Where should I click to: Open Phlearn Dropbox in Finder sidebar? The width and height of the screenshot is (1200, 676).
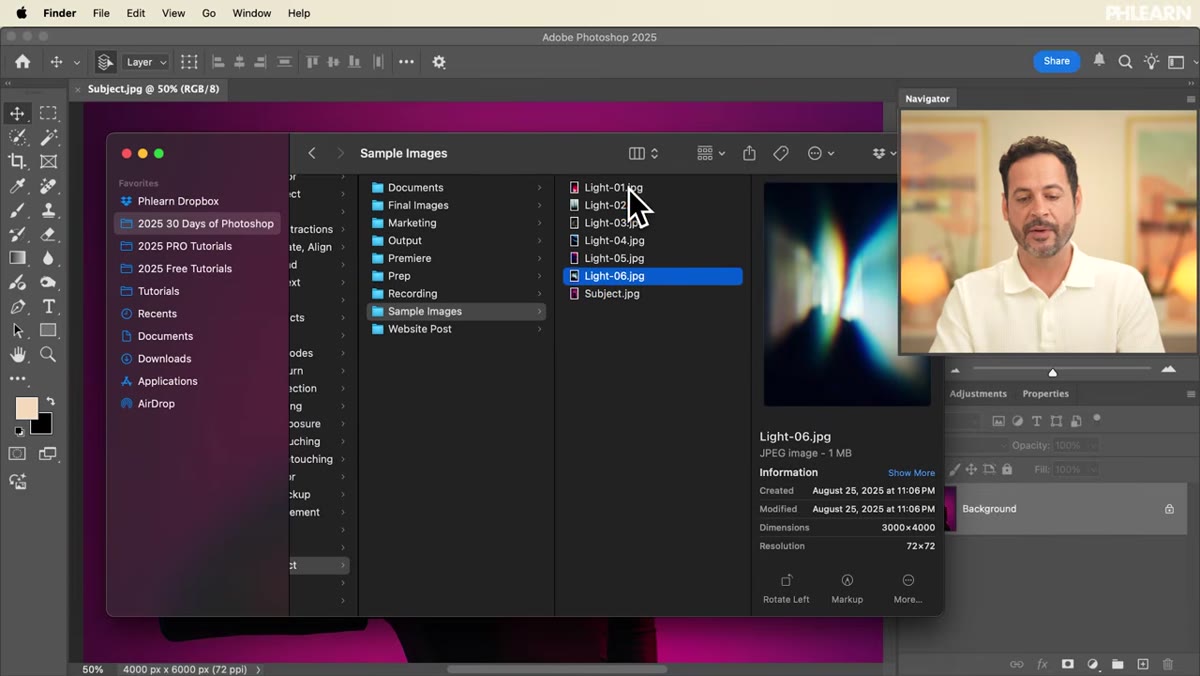point(178,201)
